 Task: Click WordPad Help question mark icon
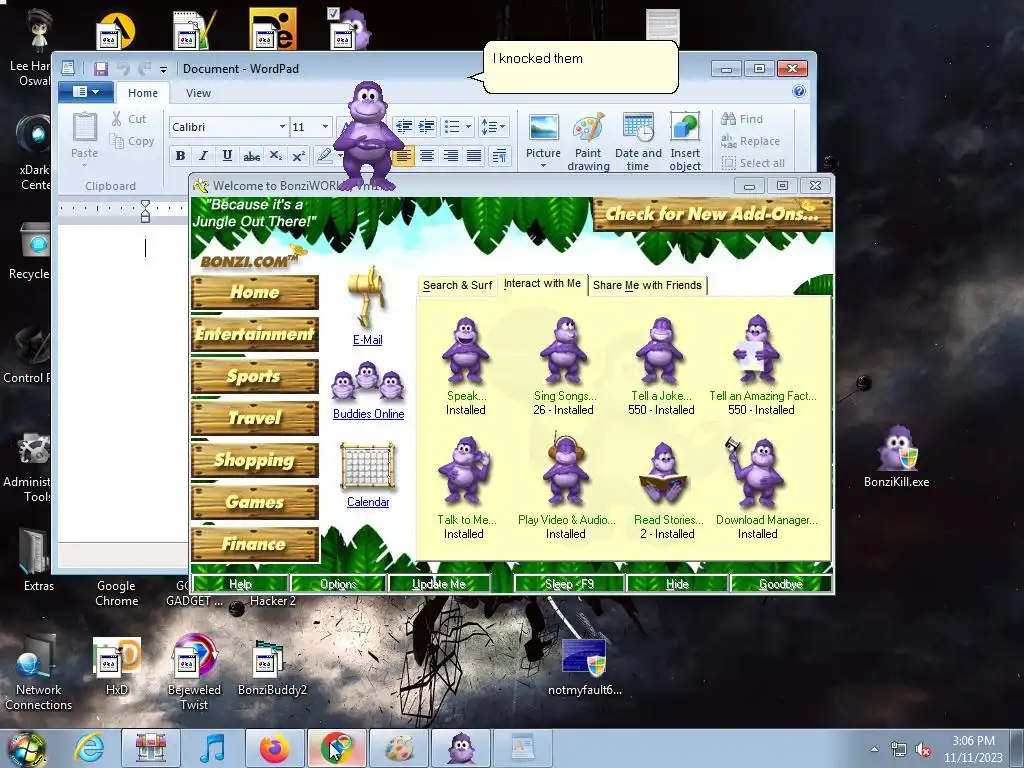tap(798, 91)
